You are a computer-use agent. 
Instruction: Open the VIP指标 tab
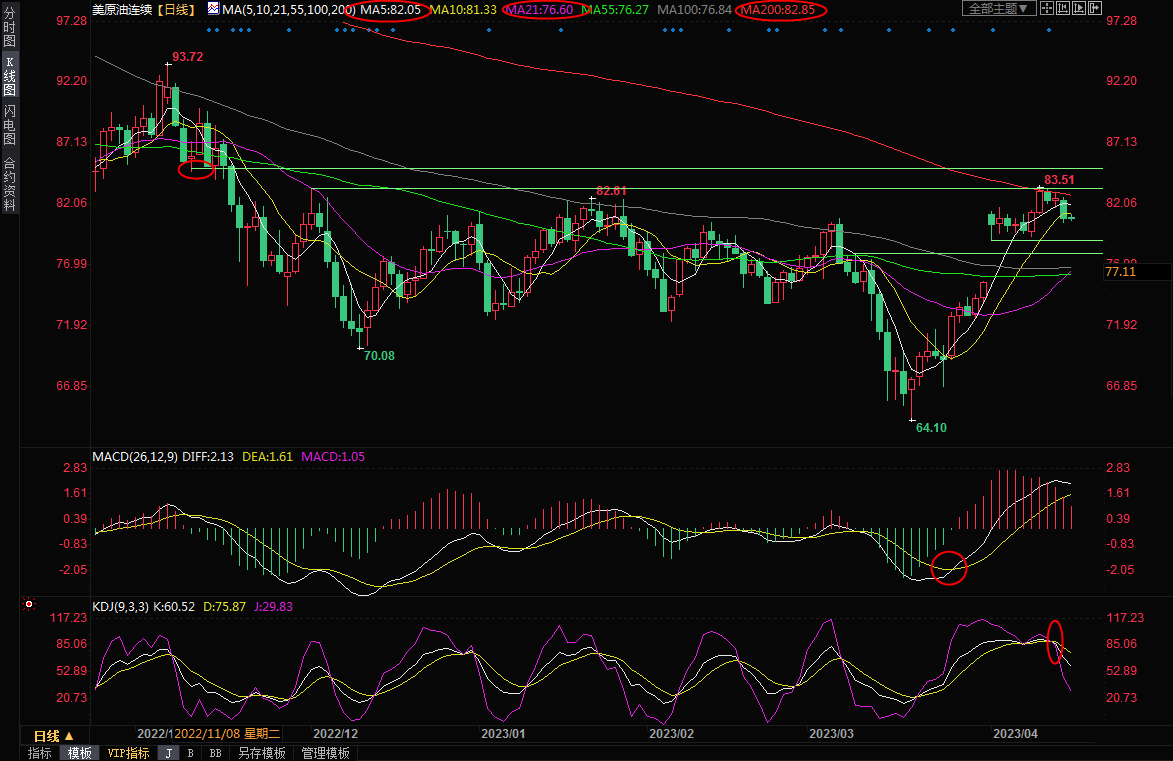(x=128, y=753)
